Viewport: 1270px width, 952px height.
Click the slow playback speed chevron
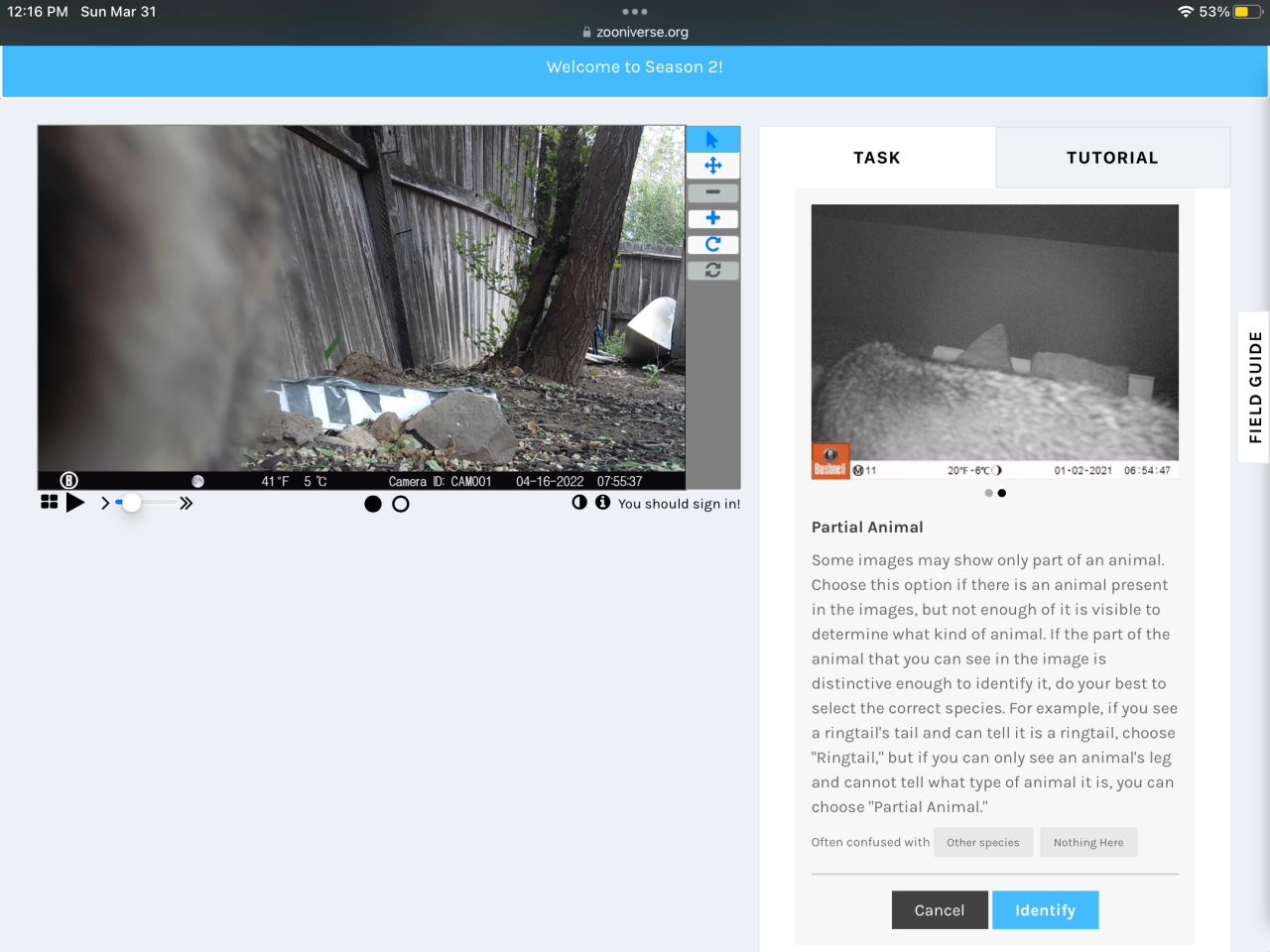click(x=105, y=504)
